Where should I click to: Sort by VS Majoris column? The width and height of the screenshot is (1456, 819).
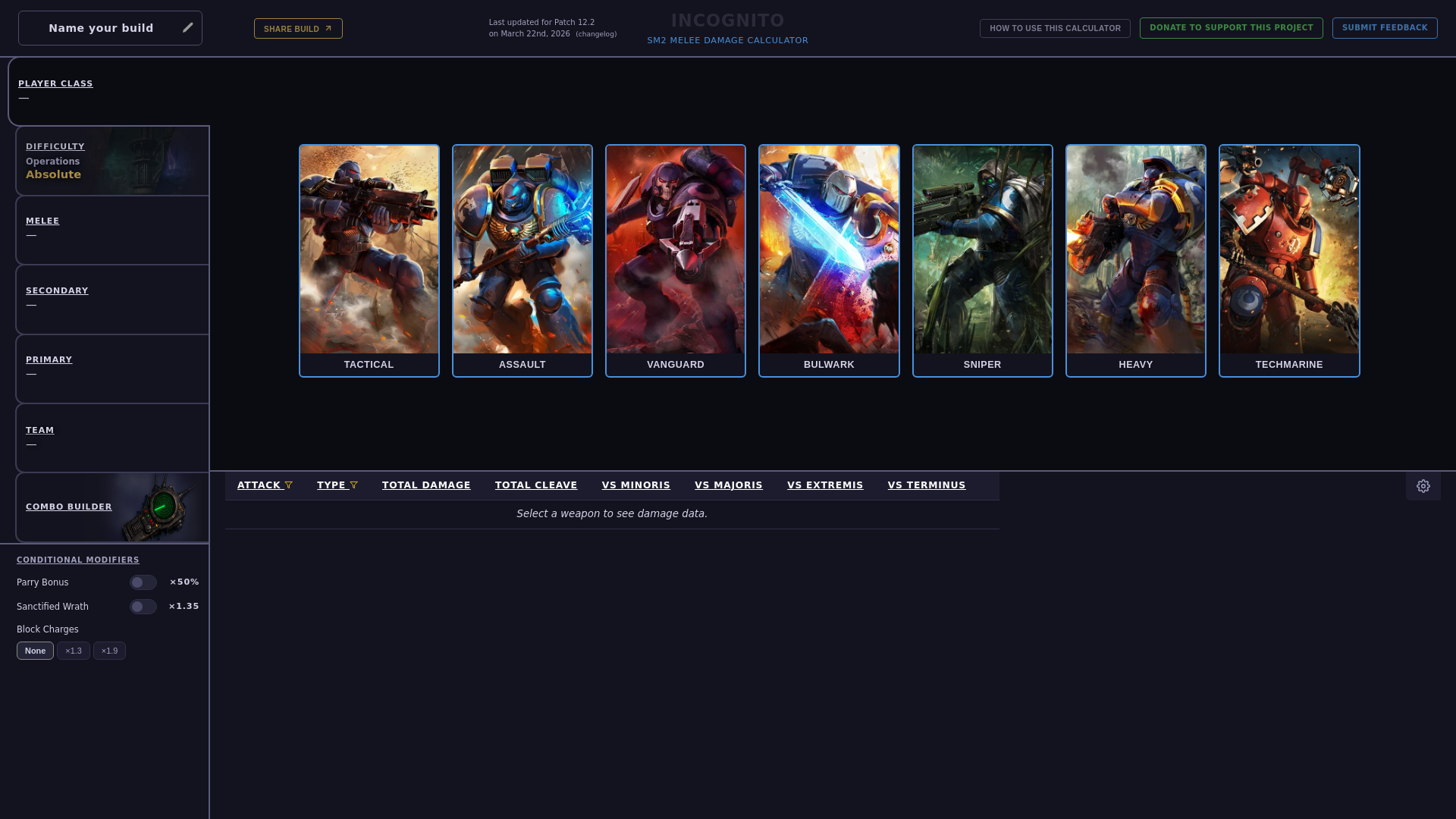729,485
